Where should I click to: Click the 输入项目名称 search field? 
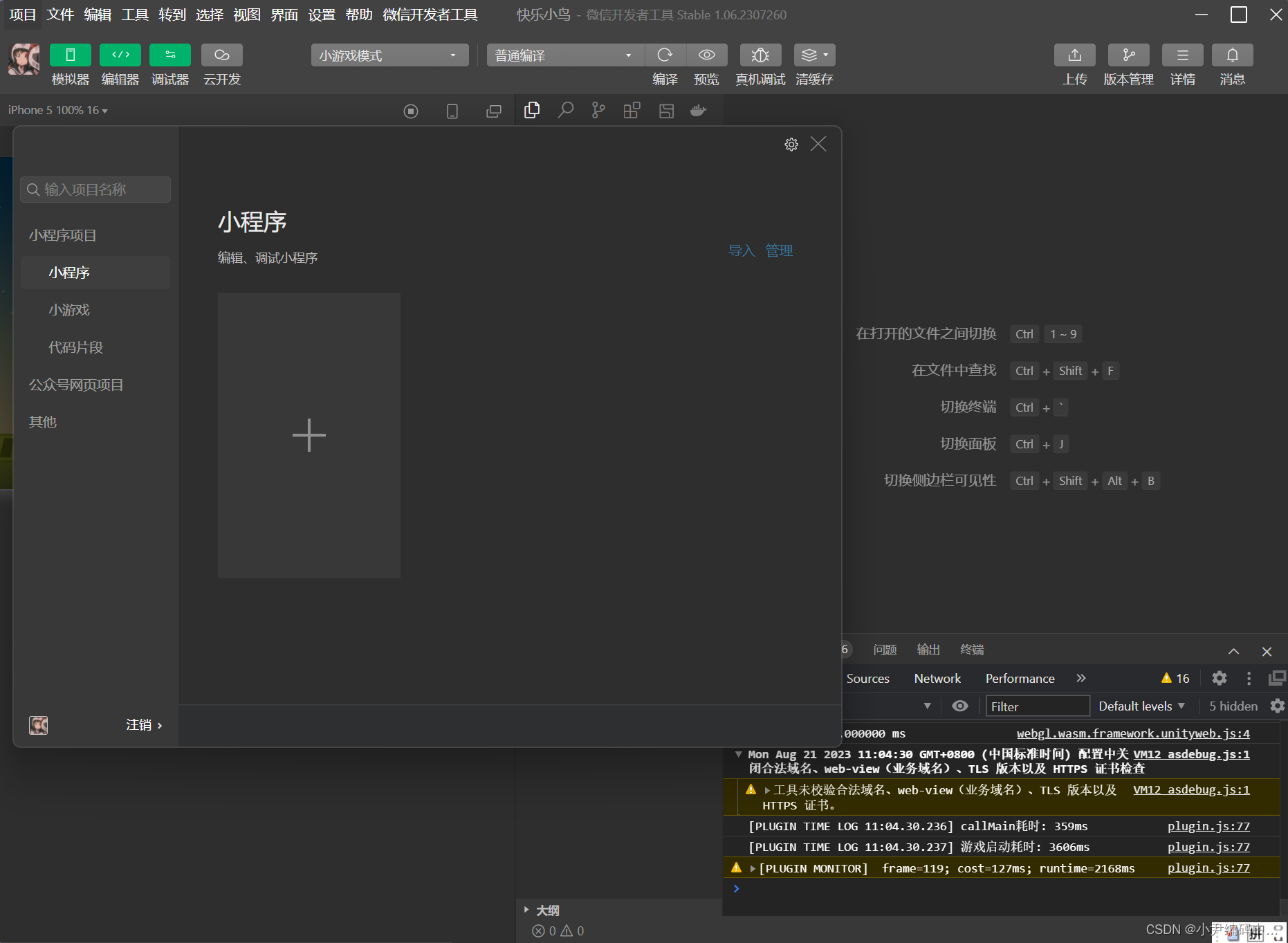click(95, 190)
